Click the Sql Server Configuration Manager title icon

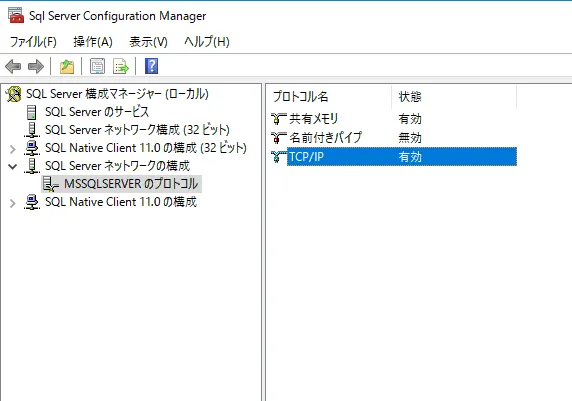click(x=16, y=15)
